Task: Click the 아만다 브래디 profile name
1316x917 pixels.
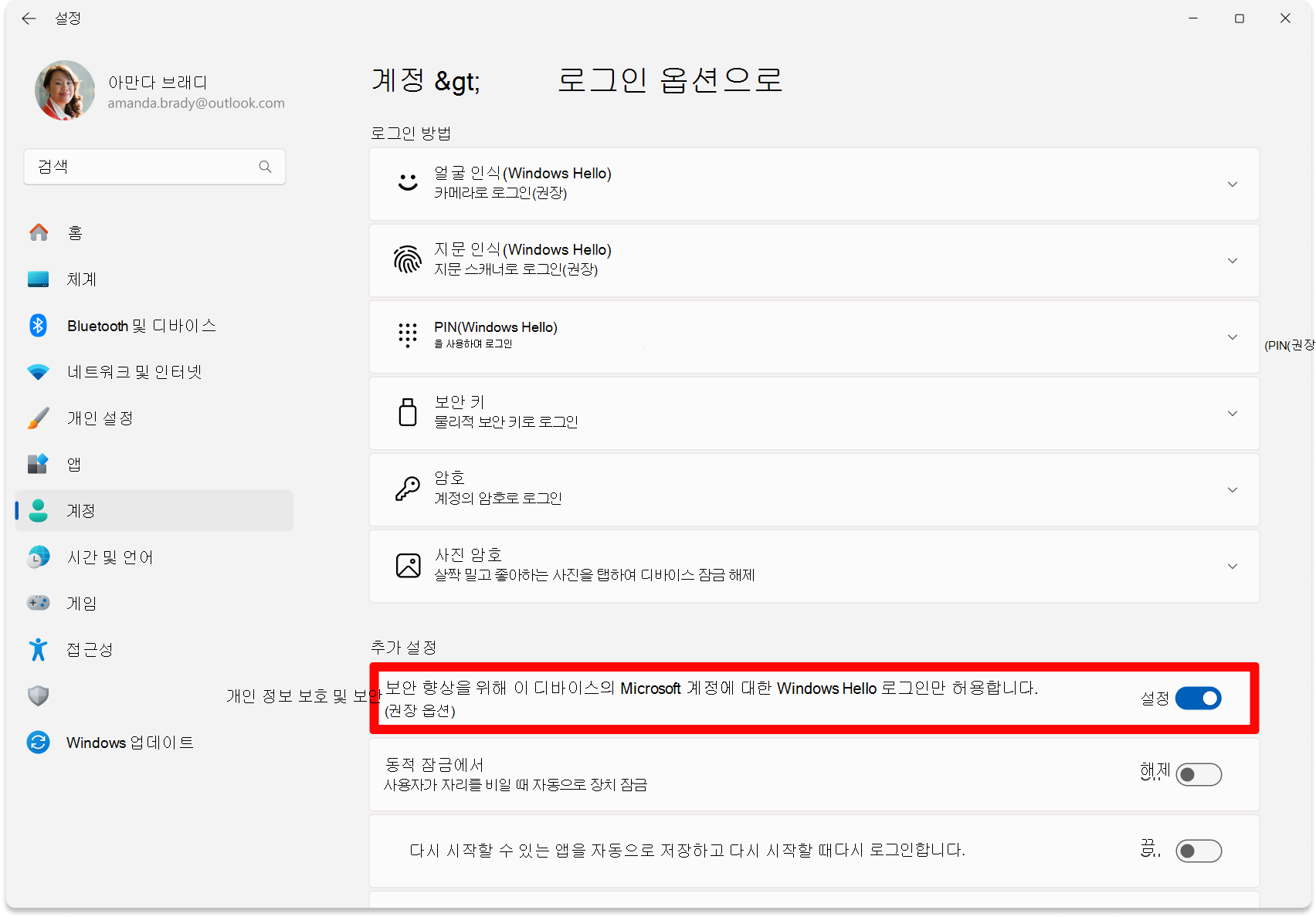Action: pos(158,82)
